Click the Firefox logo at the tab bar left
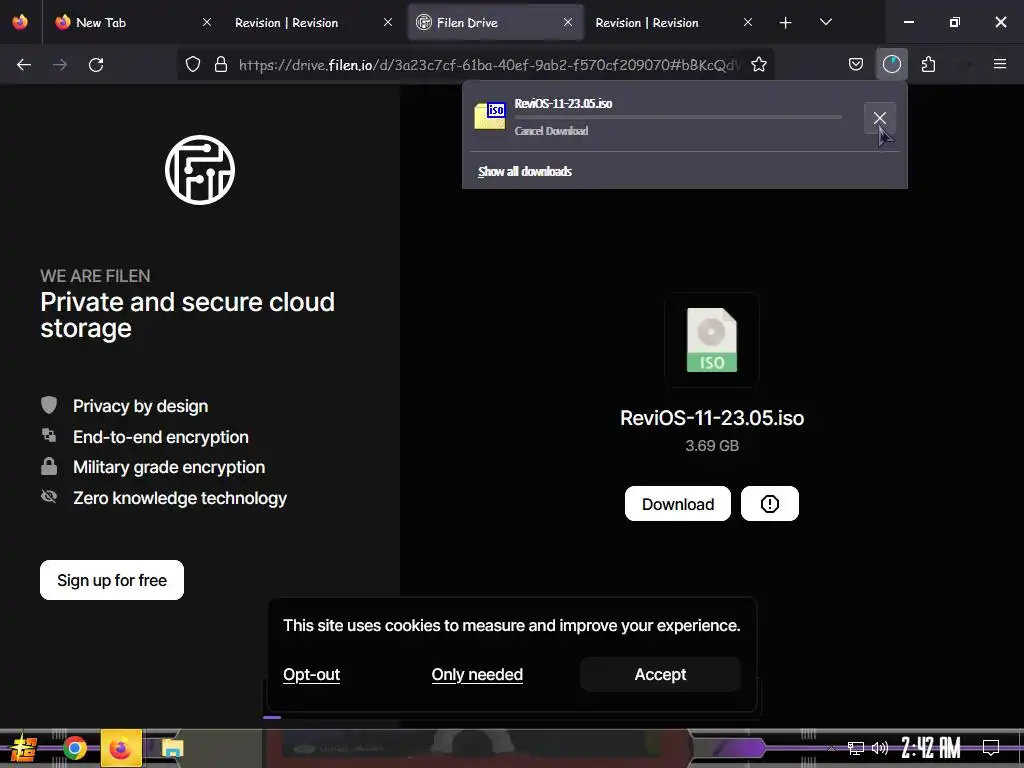The image size is (1024, 768). pos(20,22)
